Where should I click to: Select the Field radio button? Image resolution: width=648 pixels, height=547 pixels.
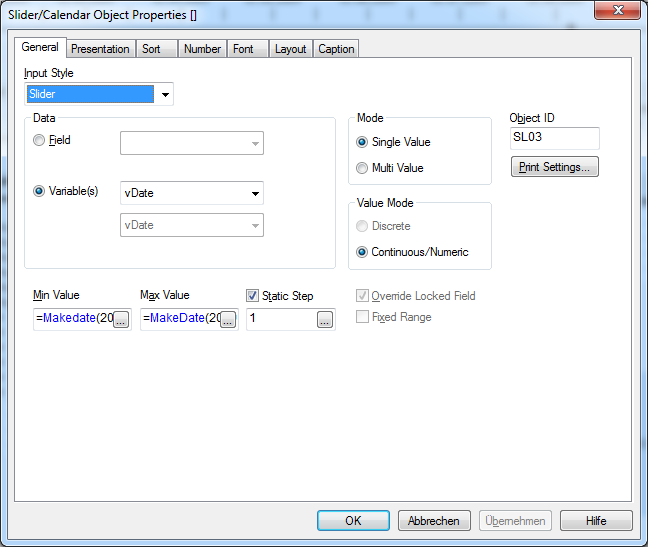point(39,140)
